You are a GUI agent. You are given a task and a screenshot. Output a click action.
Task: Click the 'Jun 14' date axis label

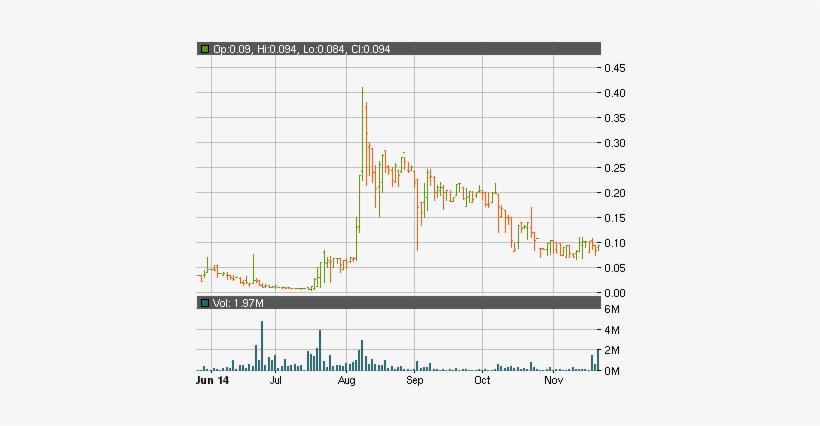212,381
